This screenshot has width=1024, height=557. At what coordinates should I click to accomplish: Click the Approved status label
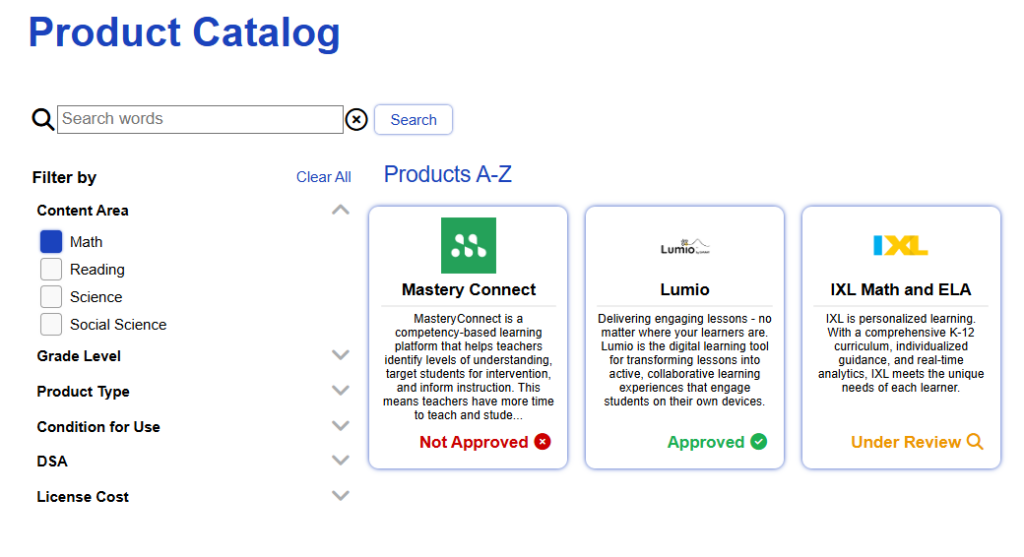[705, 442]
